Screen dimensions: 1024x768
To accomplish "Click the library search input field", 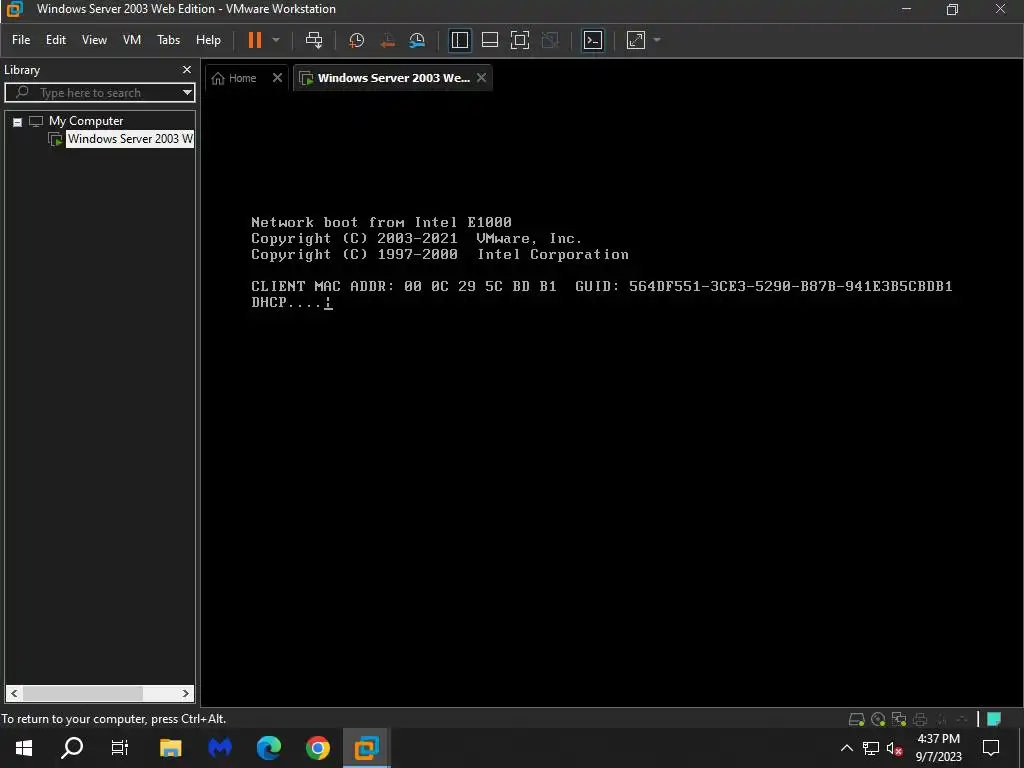I will [98, 93].
